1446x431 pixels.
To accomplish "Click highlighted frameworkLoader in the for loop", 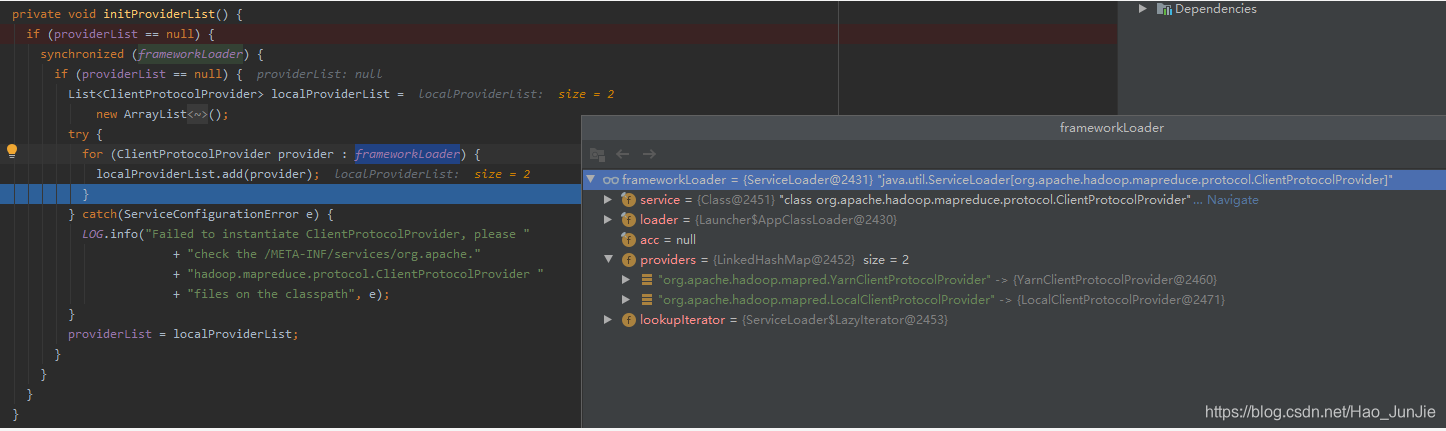I will [x=407, y=154].
